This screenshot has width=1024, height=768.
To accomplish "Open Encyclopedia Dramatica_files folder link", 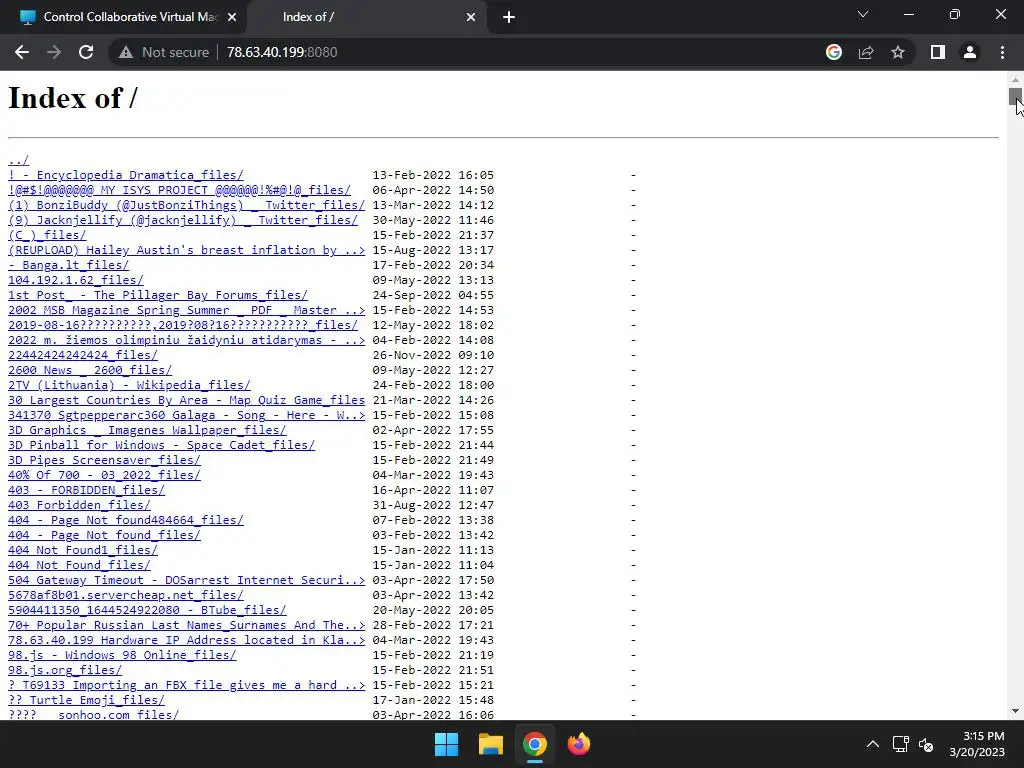I will [125, 175].
